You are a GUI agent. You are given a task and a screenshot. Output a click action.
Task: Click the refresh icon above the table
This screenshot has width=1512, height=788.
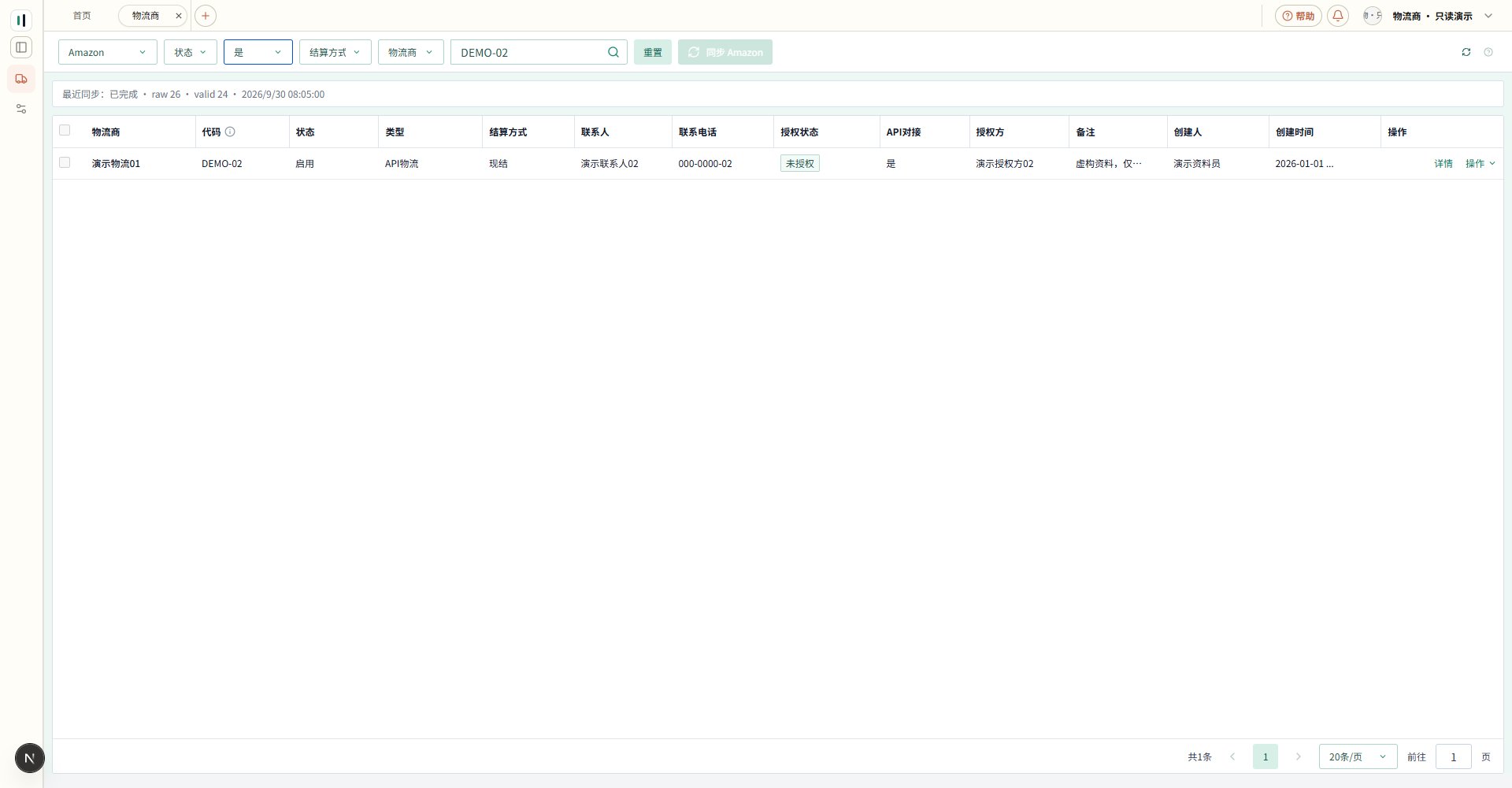(x=1466, y=52)
